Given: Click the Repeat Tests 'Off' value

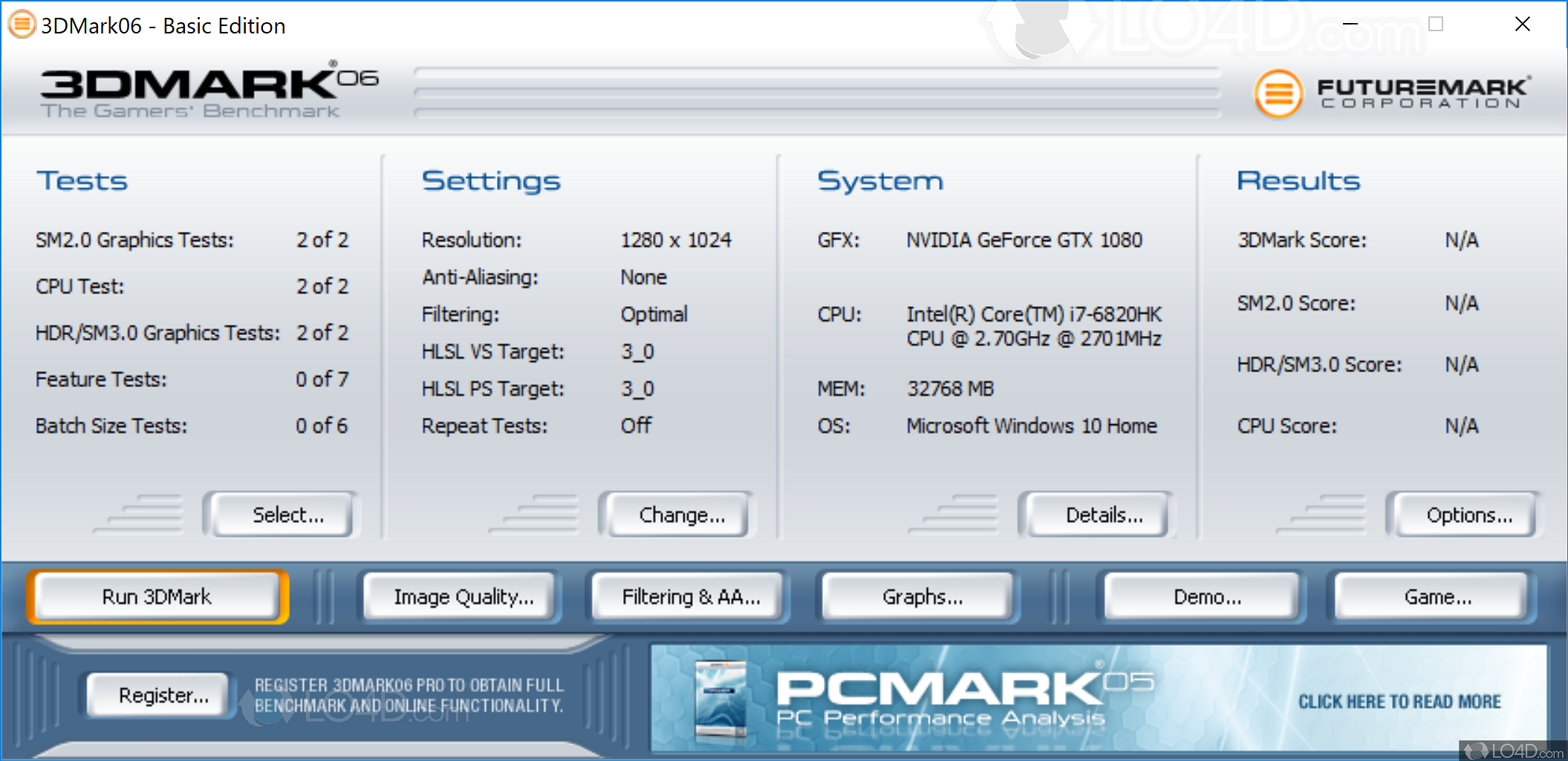Looking at the screenshot, I should click(x=636, y=426).
